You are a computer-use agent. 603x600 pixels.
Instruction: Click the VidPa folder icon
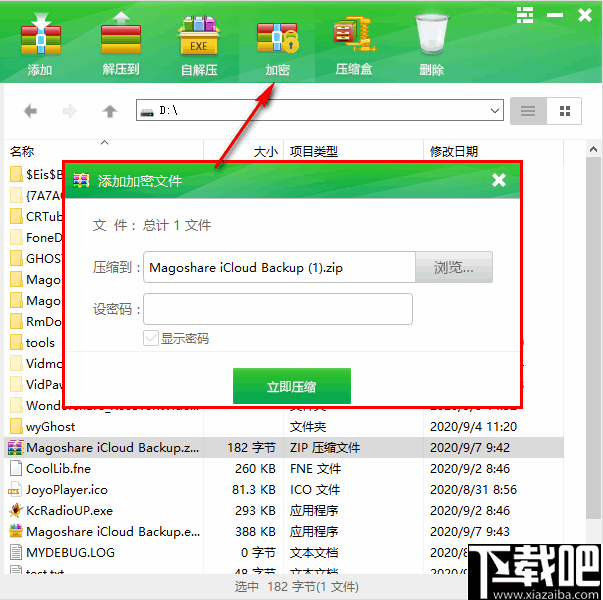[x=16, y=384]
